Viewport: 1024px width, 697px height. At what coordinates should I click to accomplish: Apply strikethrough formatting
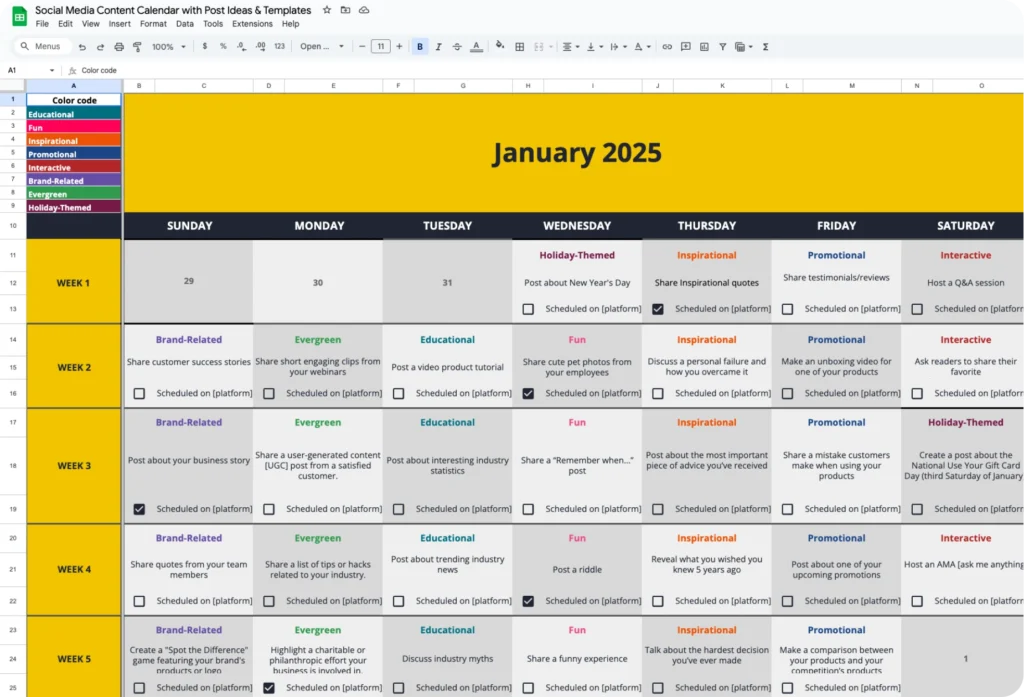(x=457, y=46)
